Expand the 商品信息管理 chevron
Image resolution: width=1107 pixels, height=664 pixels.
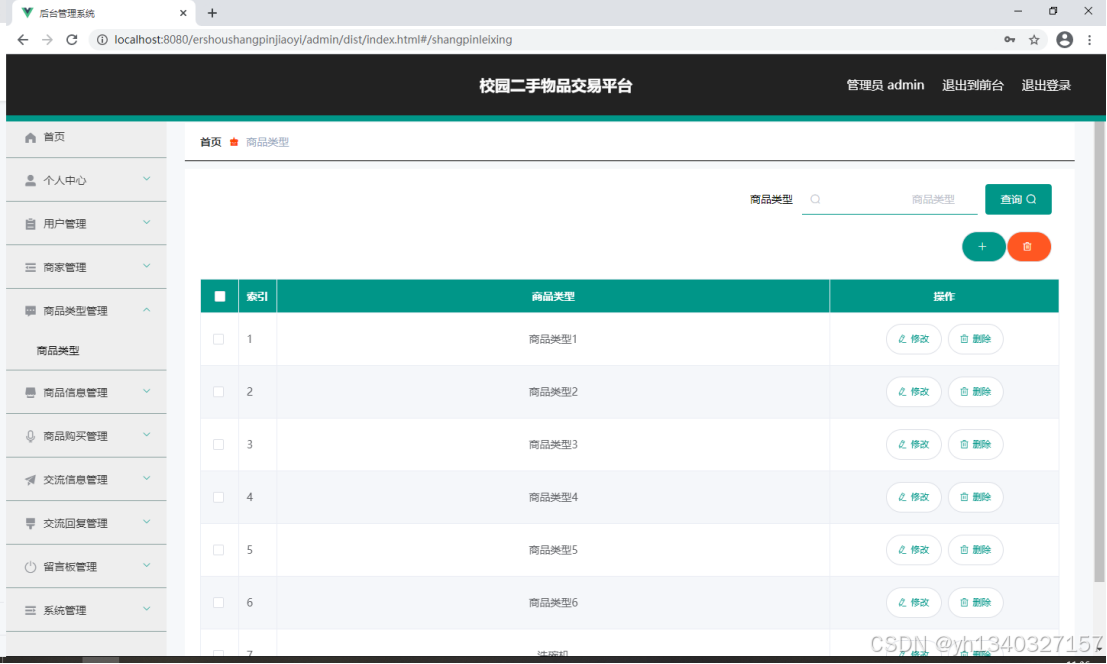coord(147,391)
